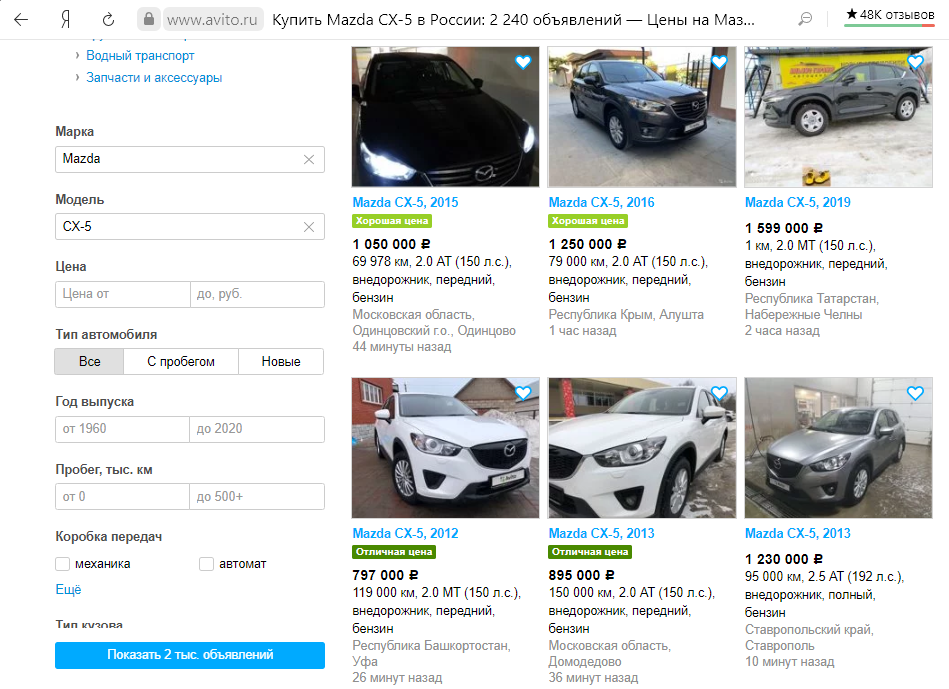Open the 1 230 000 ₽ Mazda CX-5, 2013 link
Screen dimensions: 949x689
797,533
